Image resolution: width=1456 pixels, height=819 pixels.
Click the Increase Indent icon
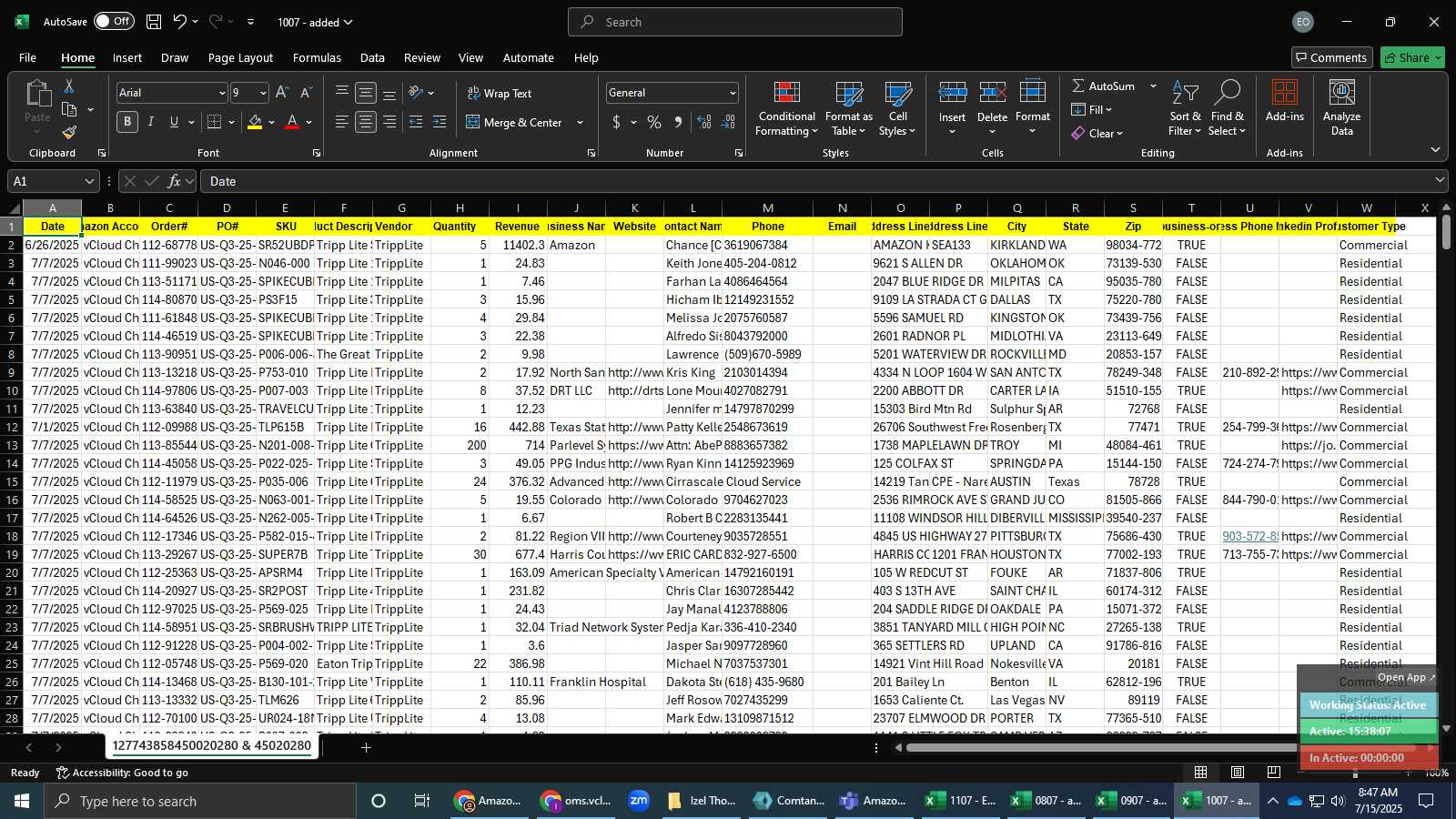(x=440, y=122)
